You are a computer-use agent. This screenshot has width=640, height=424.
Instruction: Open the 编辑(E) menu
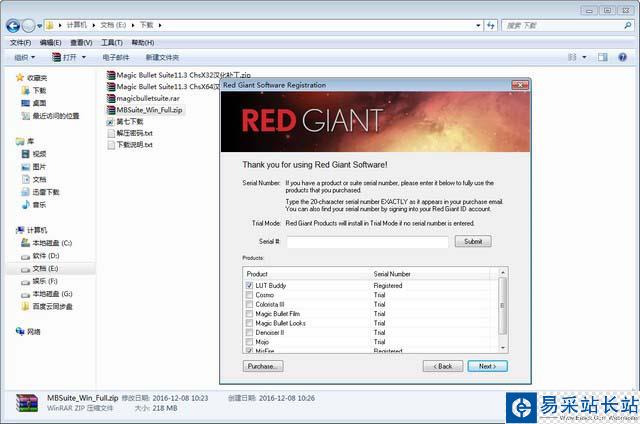(51, 42)
